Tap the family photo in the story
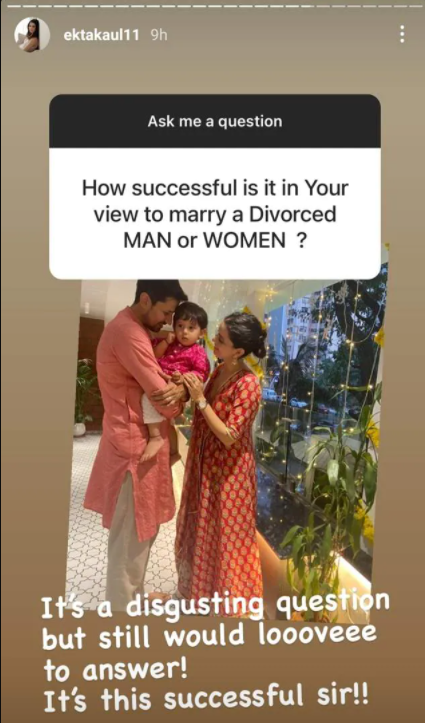Viewport: 425px width, 723px height. [226, 443]
